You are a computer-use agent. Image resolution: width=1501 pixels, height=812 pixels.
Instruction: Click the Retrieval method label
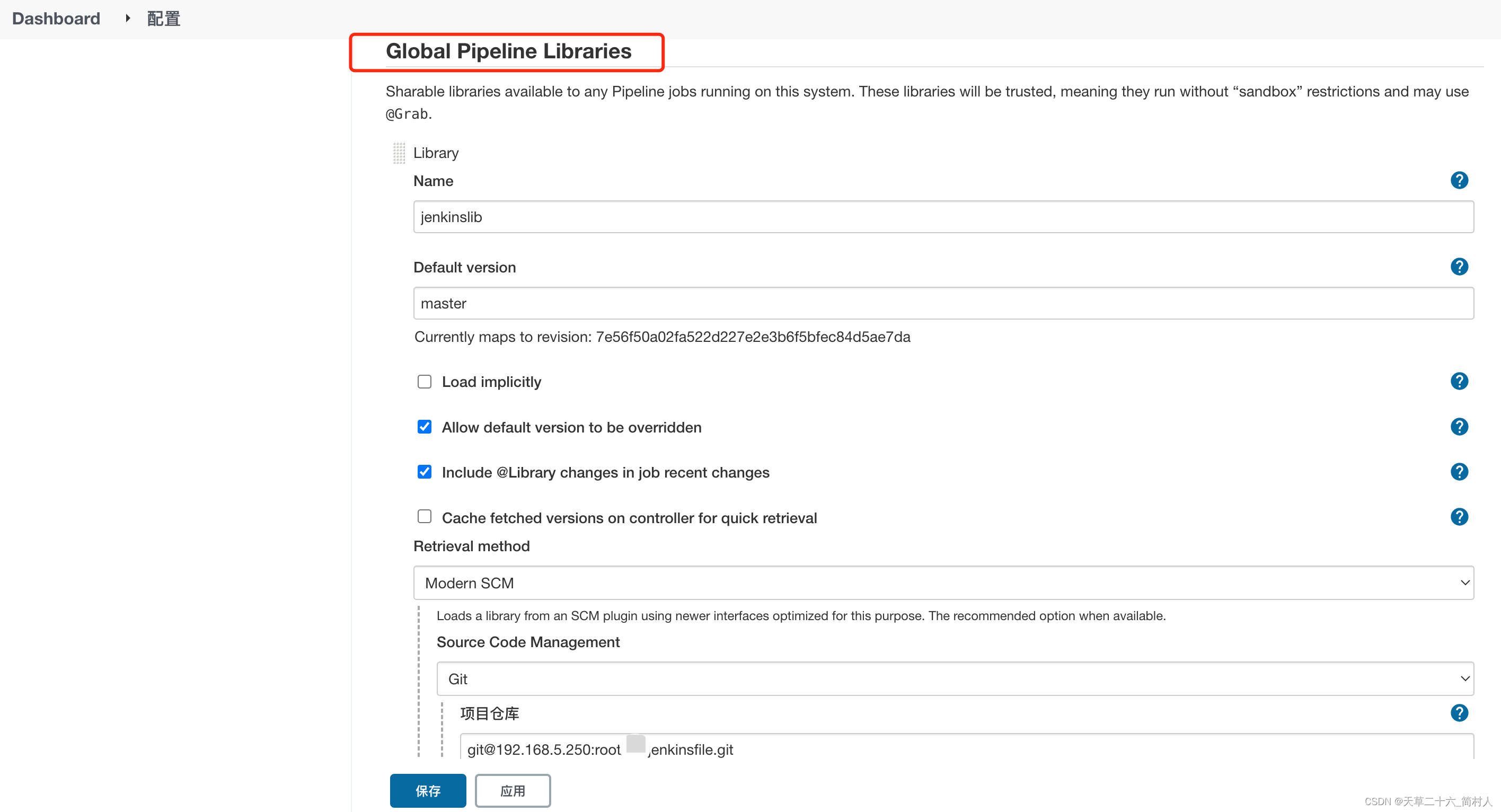(x=471, y=546)
